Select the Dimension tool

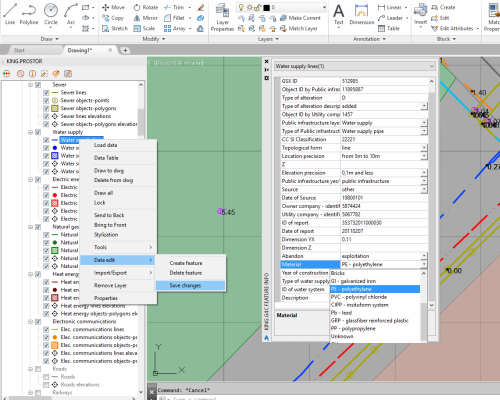[362, 15]
